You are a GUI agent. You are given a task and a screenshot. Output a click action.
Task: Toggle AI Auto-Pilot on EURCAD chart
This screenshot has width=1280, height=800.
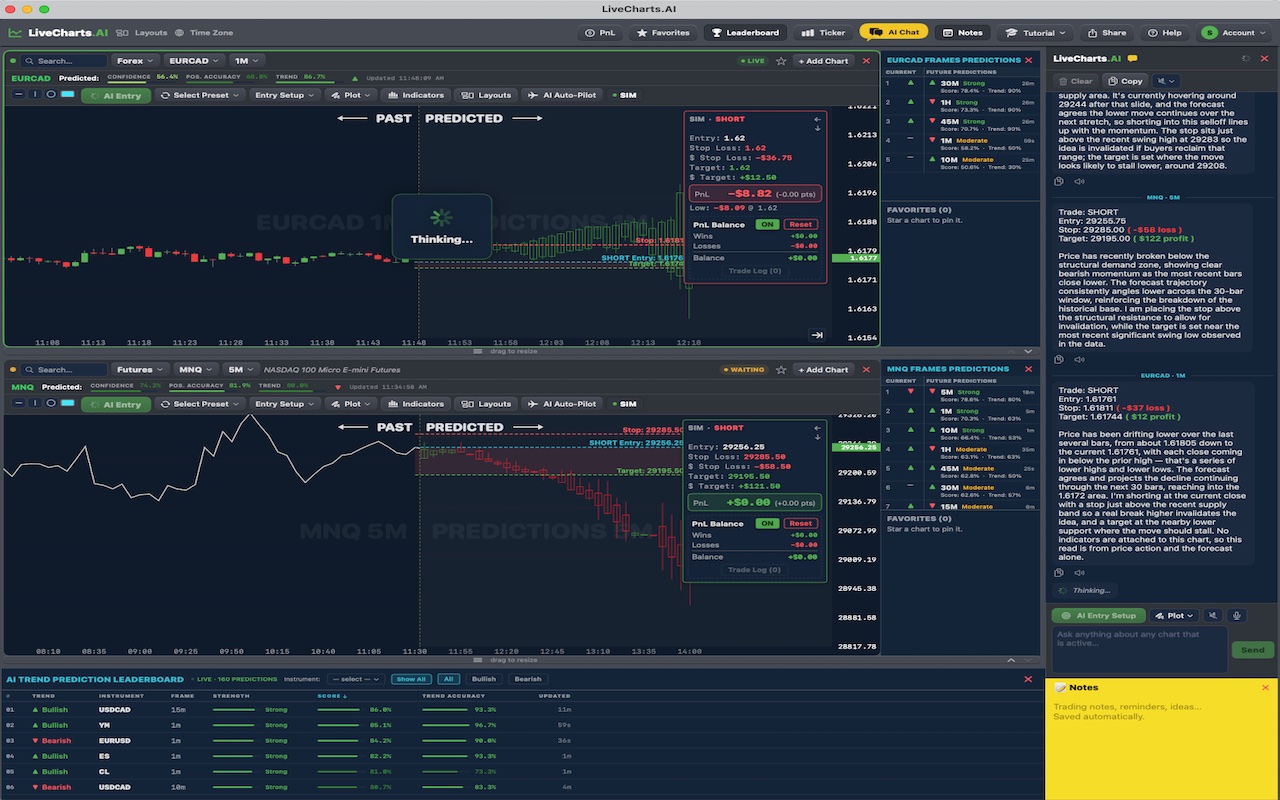562,95
